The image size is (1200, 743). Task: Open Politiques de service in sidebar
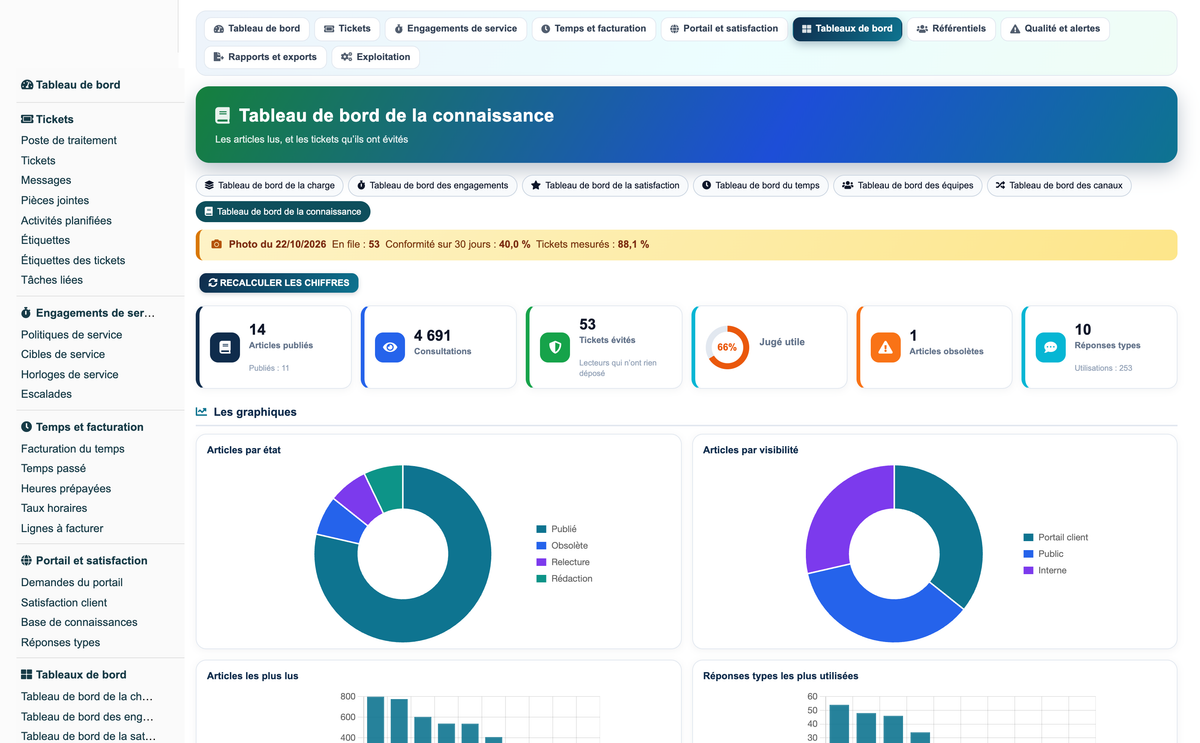[71, 335]
